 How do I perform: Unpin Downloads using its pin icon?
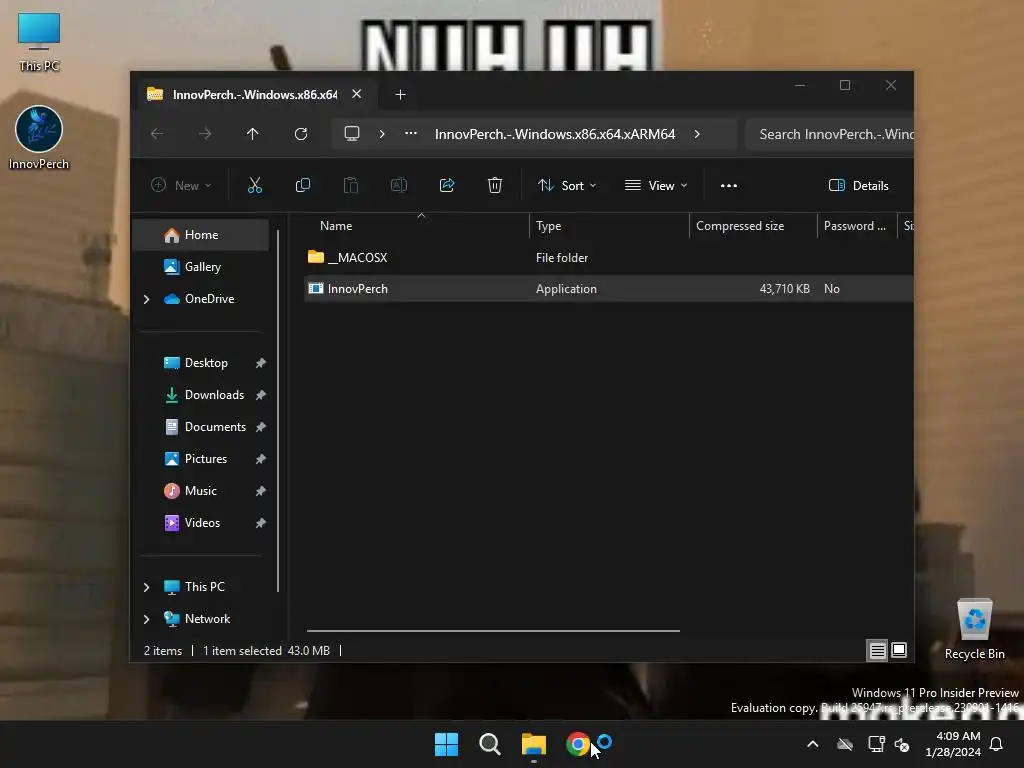click(x=260, y=394)
